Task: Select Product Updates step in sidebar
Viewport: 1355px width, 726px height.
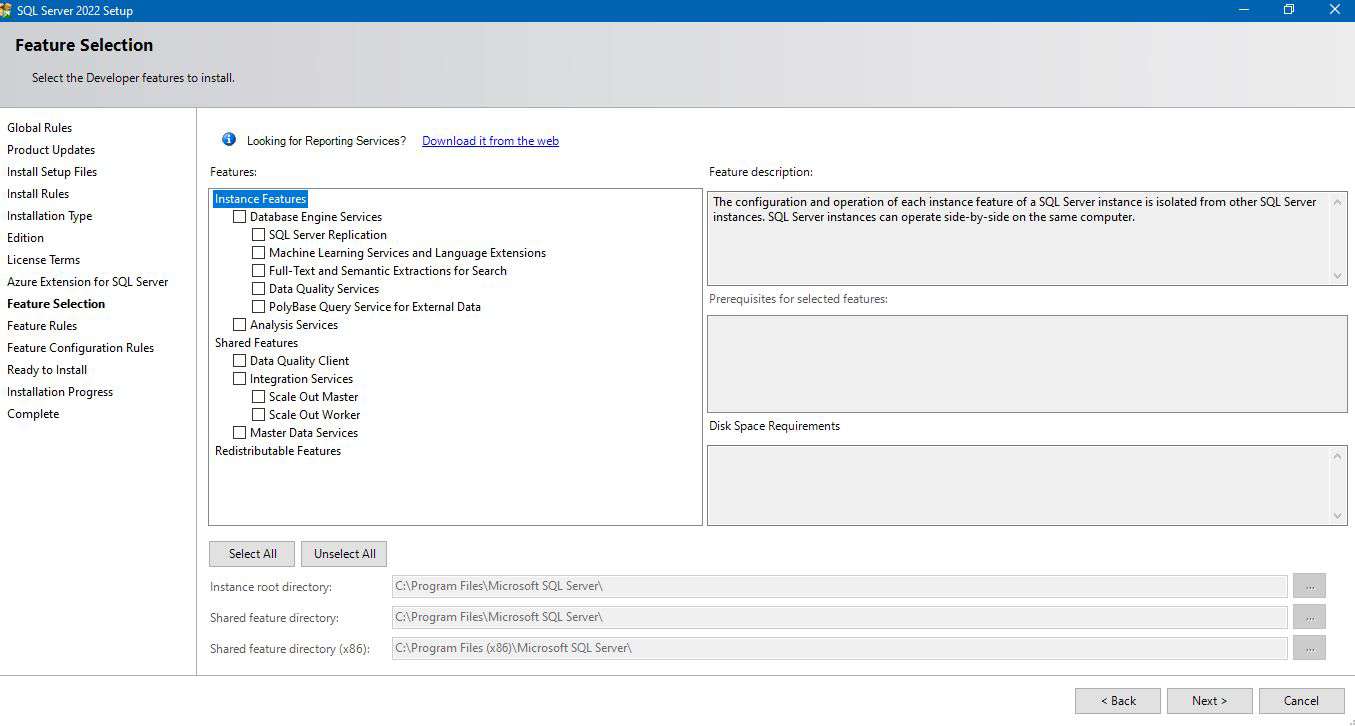Action: pos(51,150)
